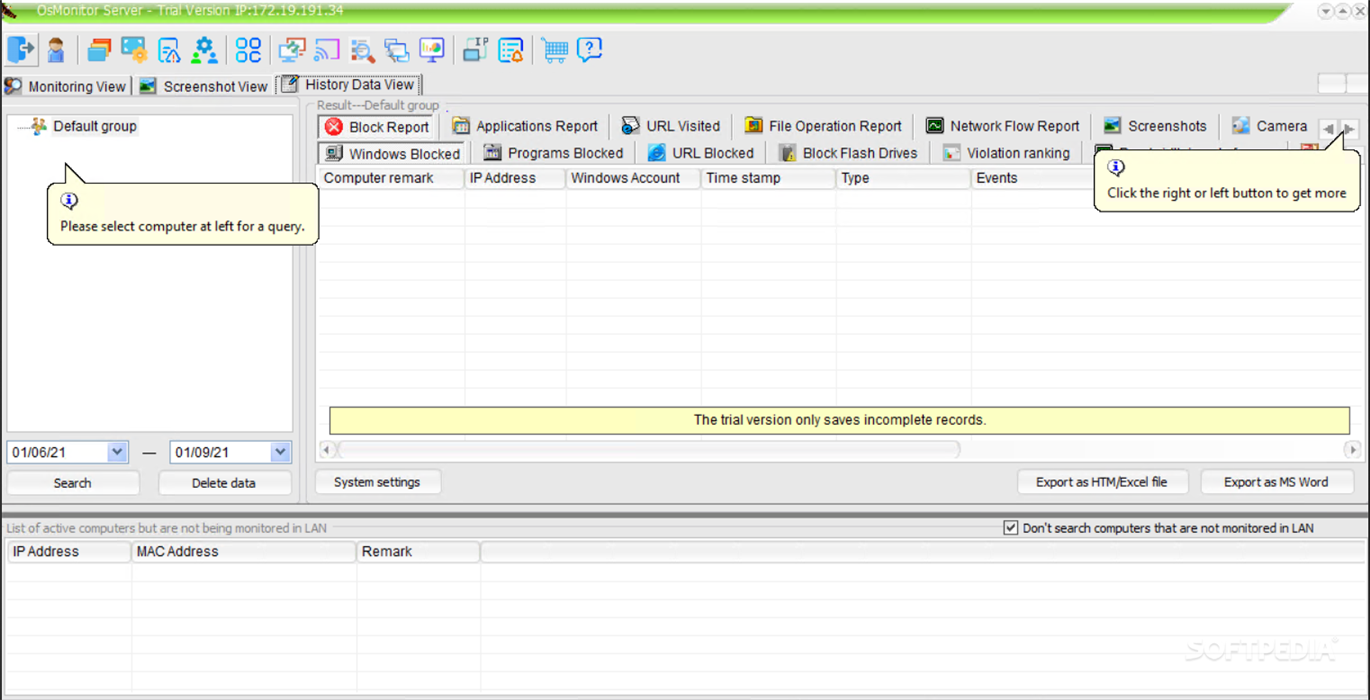The width and height of the screenshot is (1370, 700).
Task: Click Export as HTM/Excel file
Action: click(x=1101, y=482)
